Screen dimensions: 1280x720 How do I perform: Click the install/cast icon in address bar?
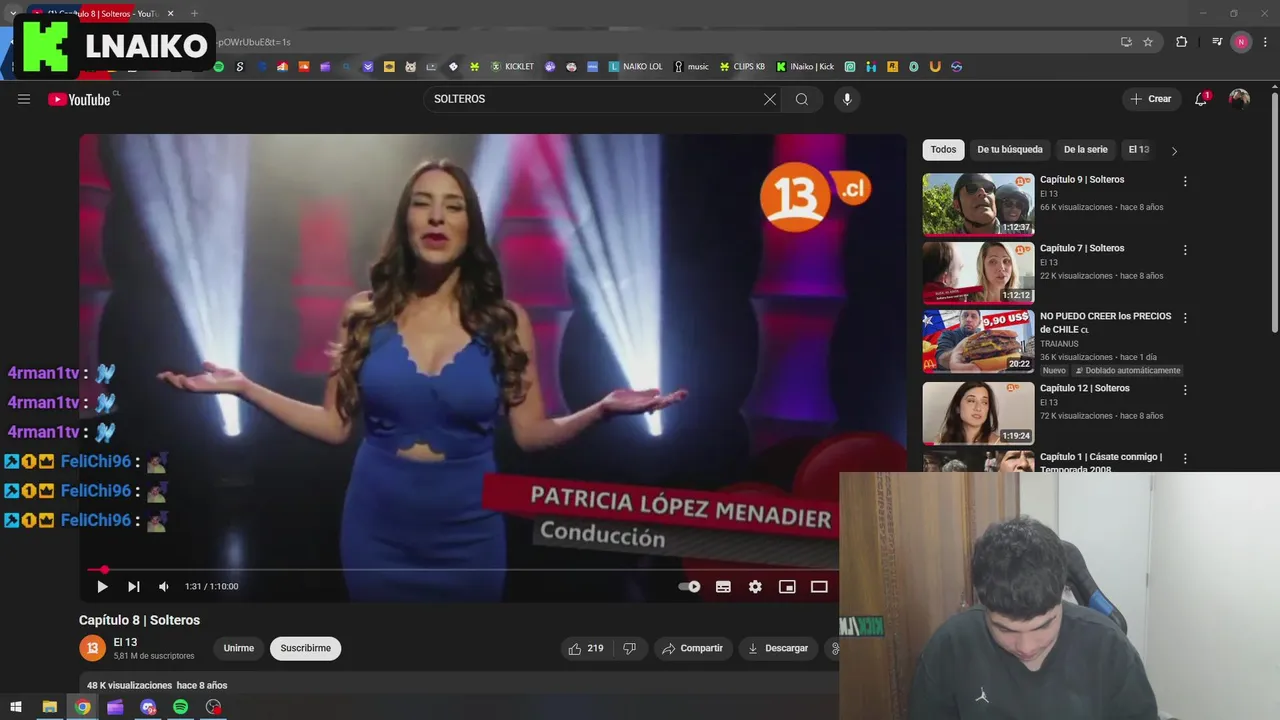(x=1126, y=42)
